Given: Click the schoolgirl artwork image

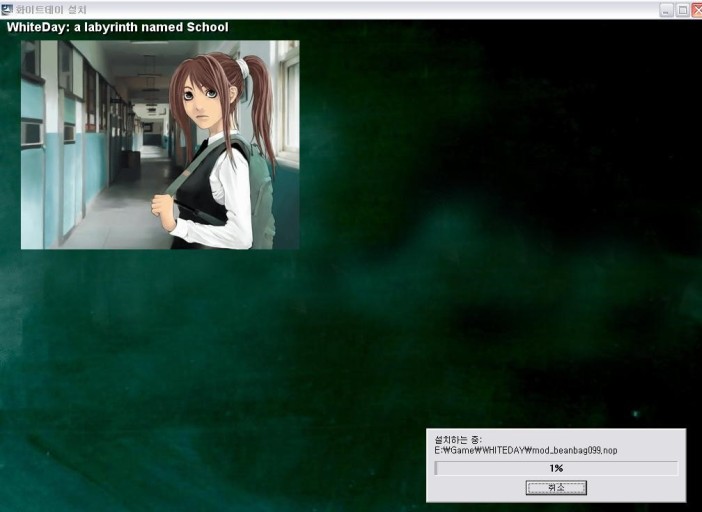Looking at the screenshot, I should click(160, 145).
